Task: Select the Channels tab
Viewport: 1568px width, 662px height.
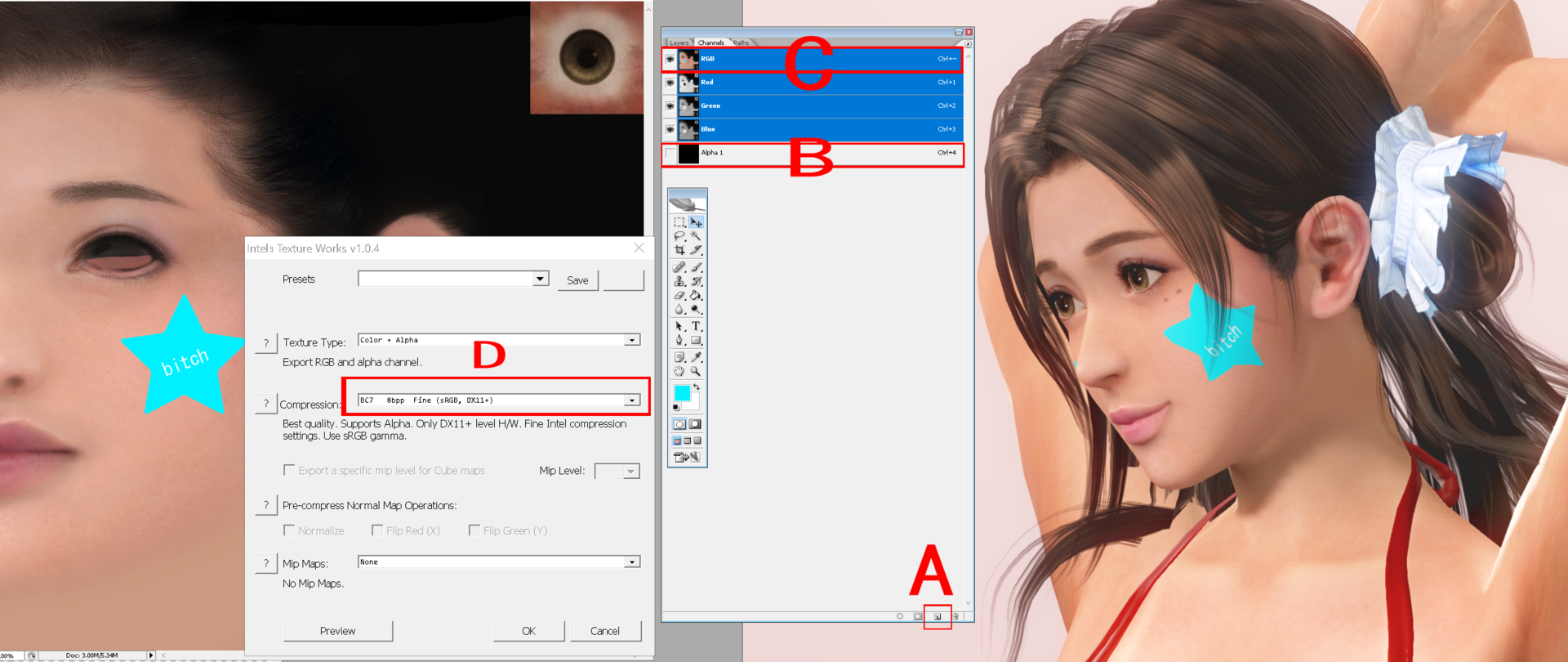Action: coord(710,42)
